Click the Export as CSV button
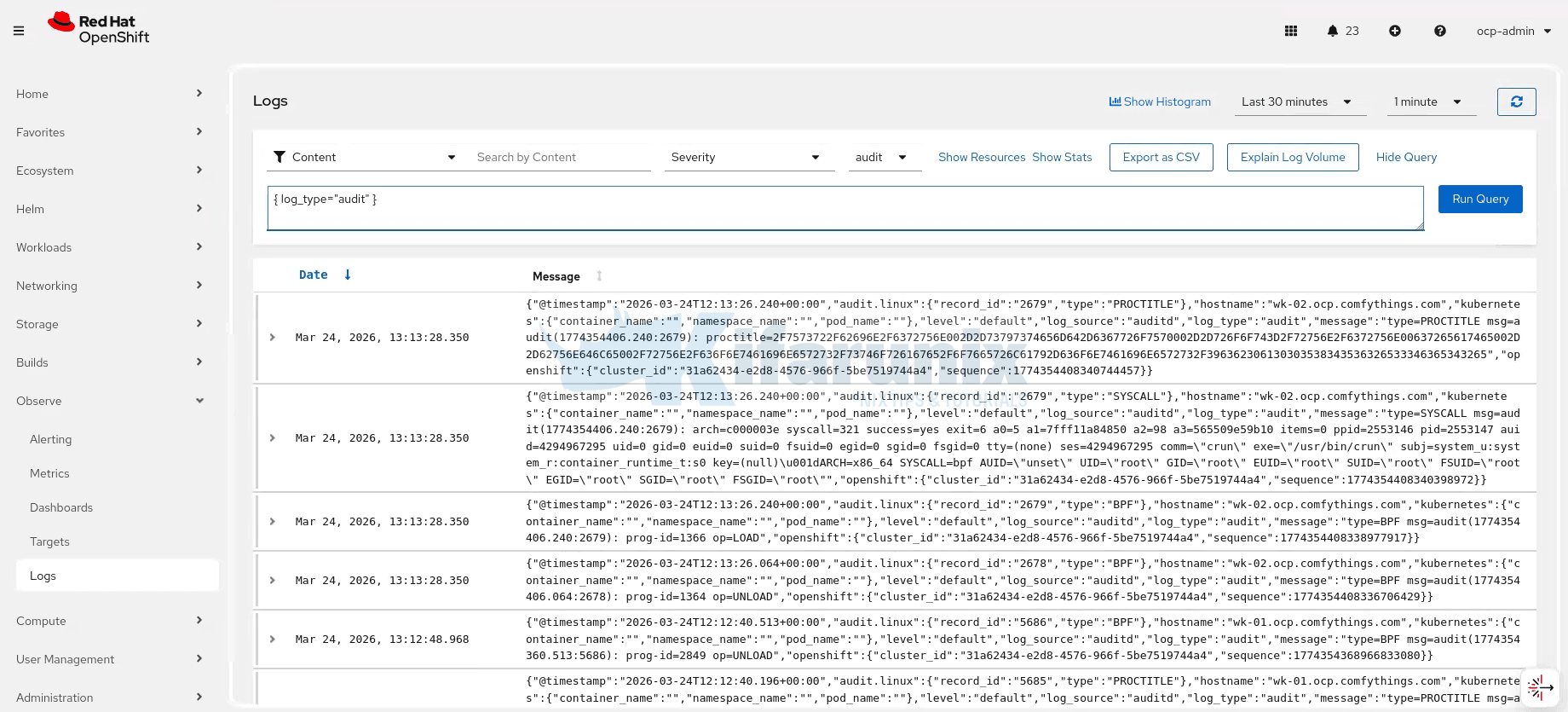The image size is (1568, 712). coord(1162,157)
